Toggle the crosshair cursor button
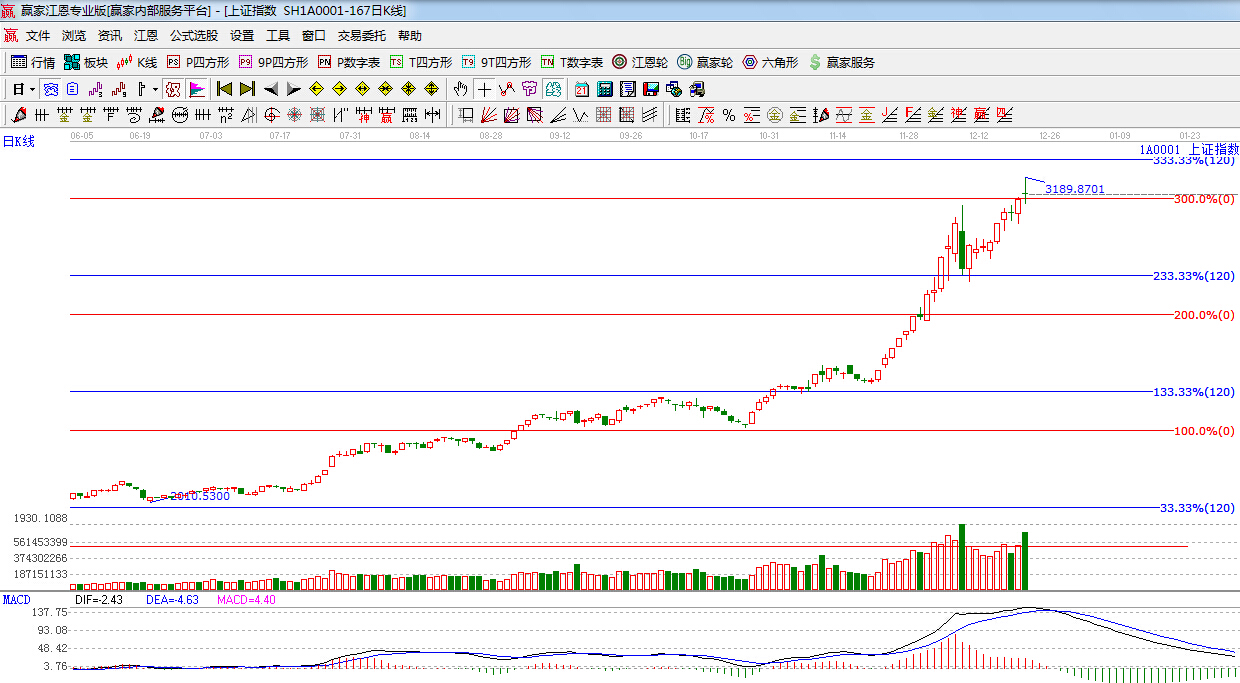 484,89
